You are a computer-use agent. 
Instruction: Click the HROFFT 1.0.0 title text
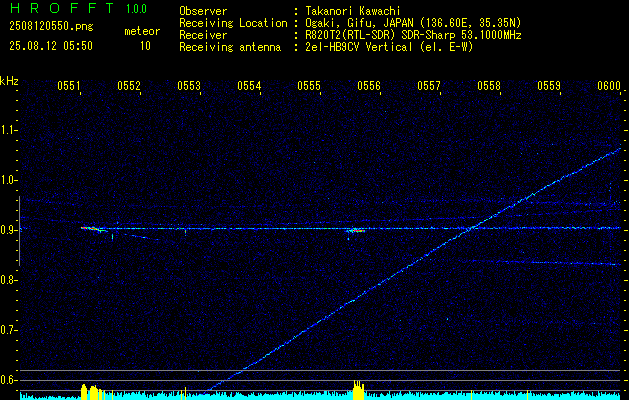[x=79, y=8]
